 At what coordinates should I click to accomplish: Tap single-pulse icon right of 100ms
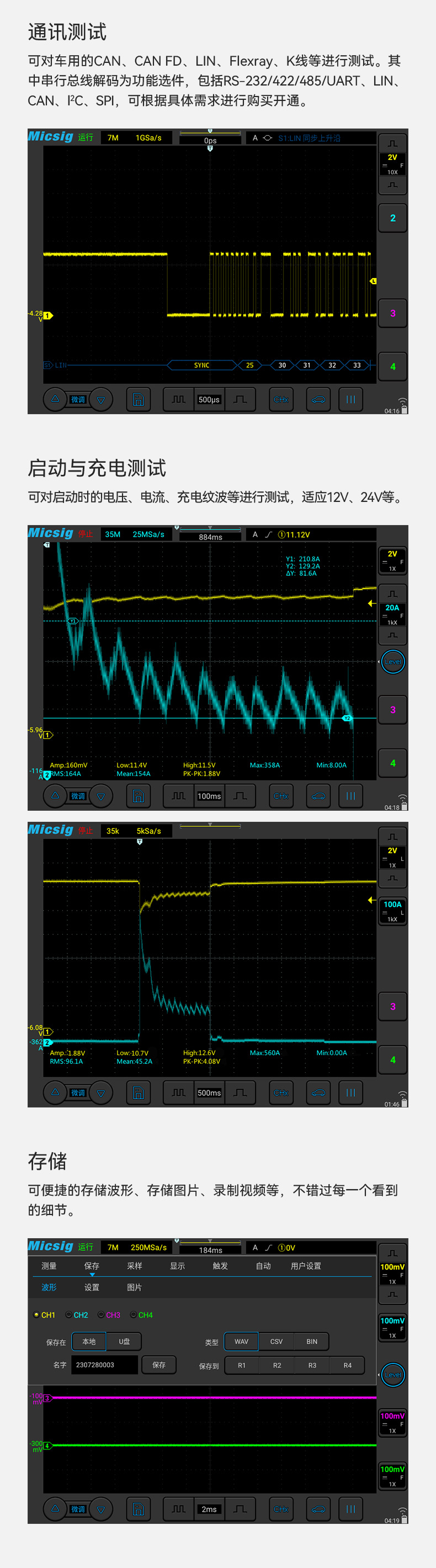tap(241, 796)
